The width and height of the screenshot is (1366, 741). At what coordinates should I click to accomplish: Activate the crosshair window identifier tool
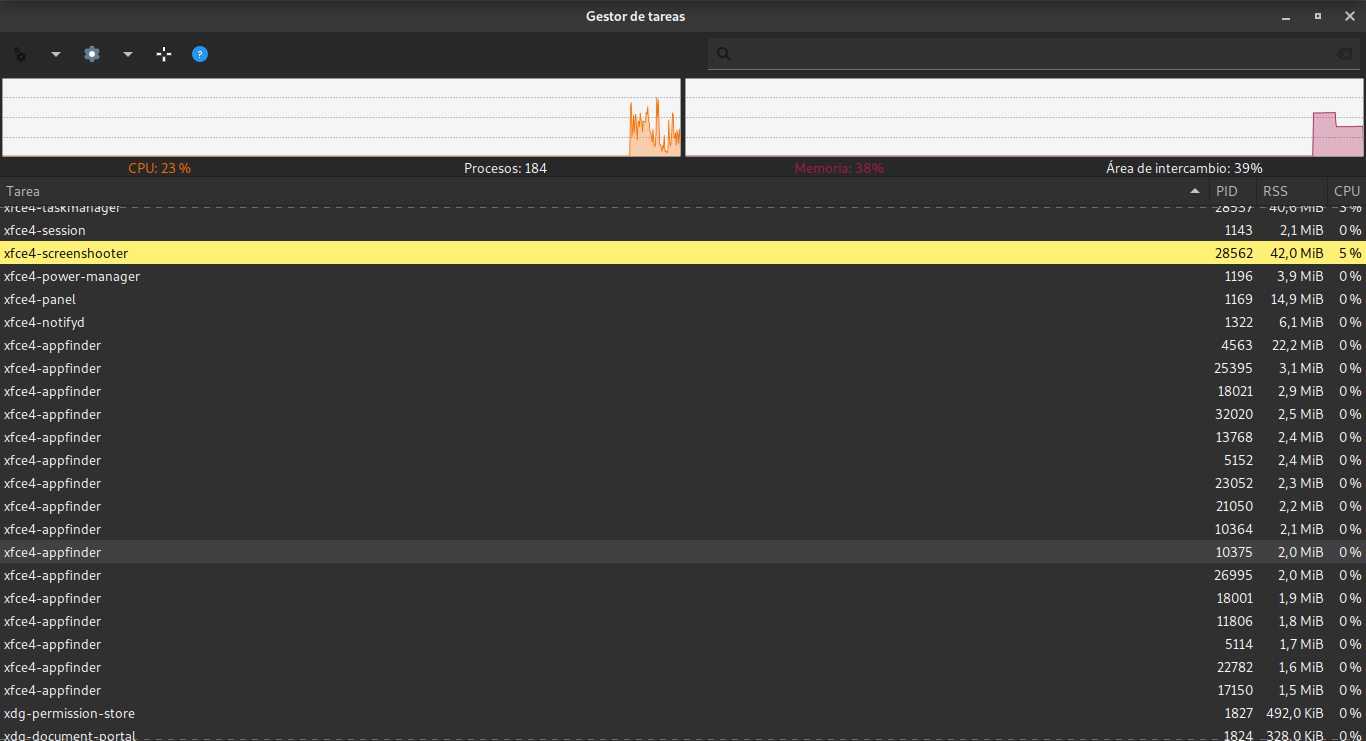tap(164, 54)
